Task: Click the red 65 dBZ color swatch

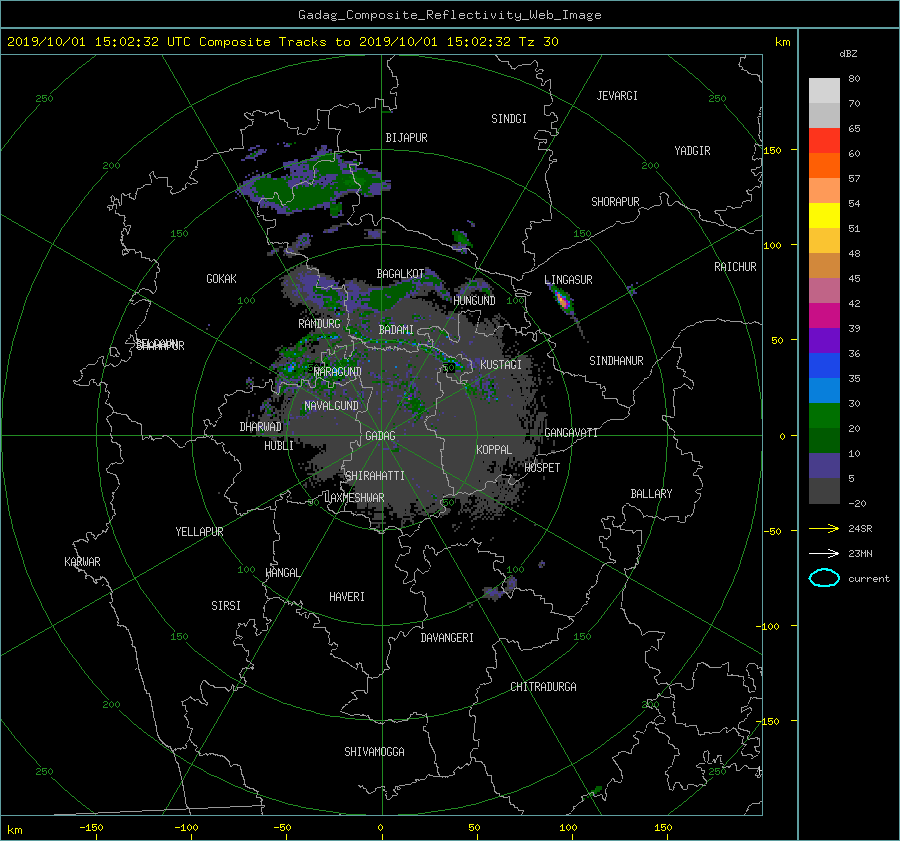Action: click(824, 141)
